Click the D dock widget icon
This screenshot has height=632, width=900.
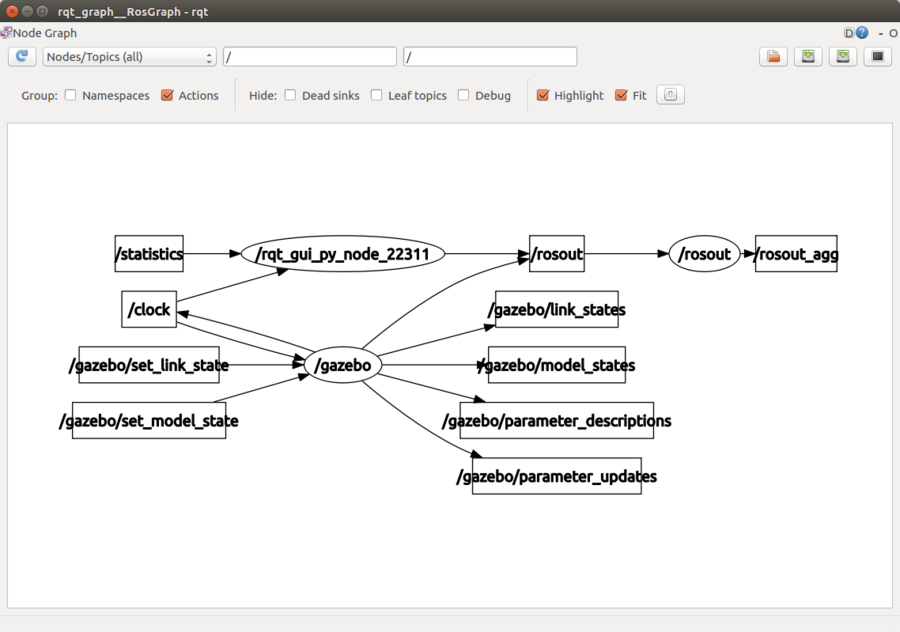(849, 33)
